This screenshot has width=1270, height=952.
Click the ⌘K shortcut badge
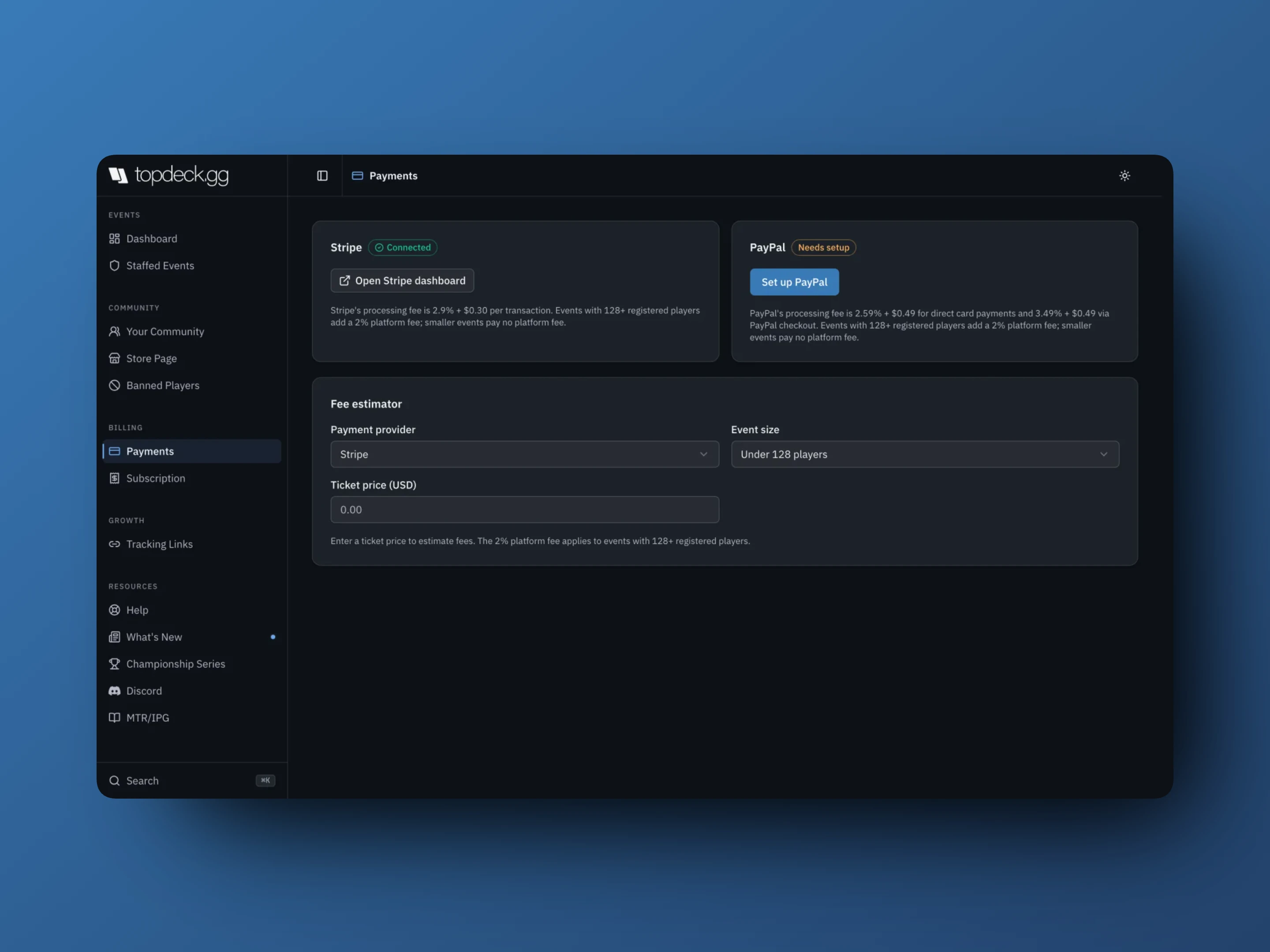point(265,781)
